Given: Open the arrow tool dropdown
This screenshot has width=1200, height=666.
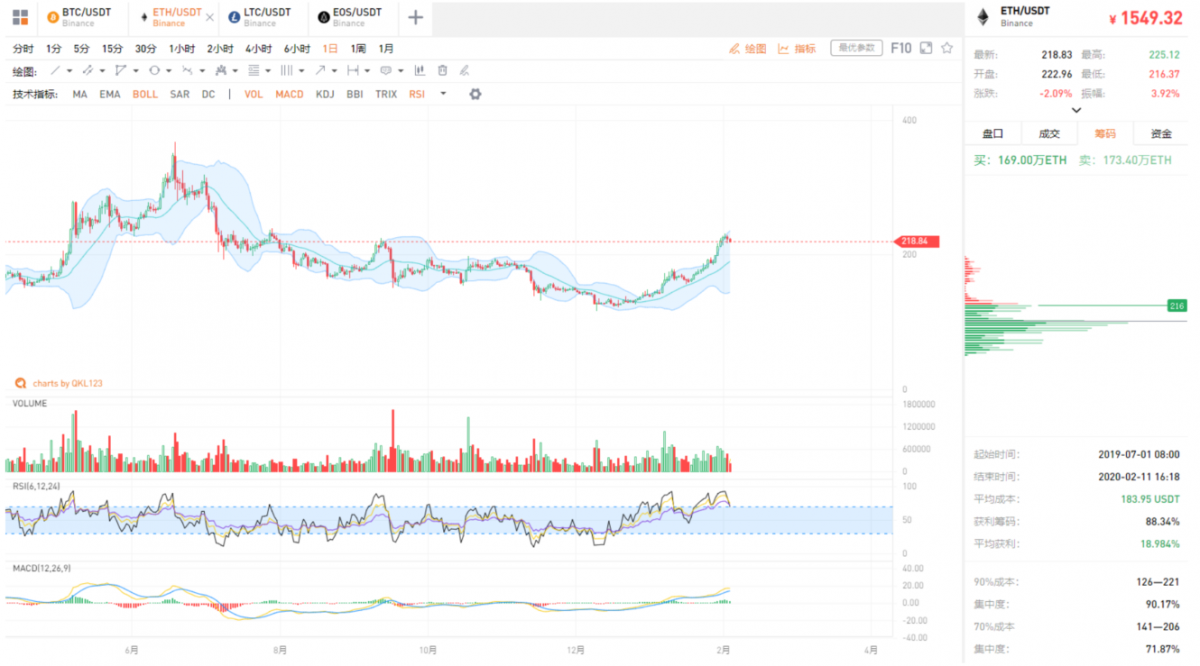Looking at the screenshot, I should click(x=334, y=71).
